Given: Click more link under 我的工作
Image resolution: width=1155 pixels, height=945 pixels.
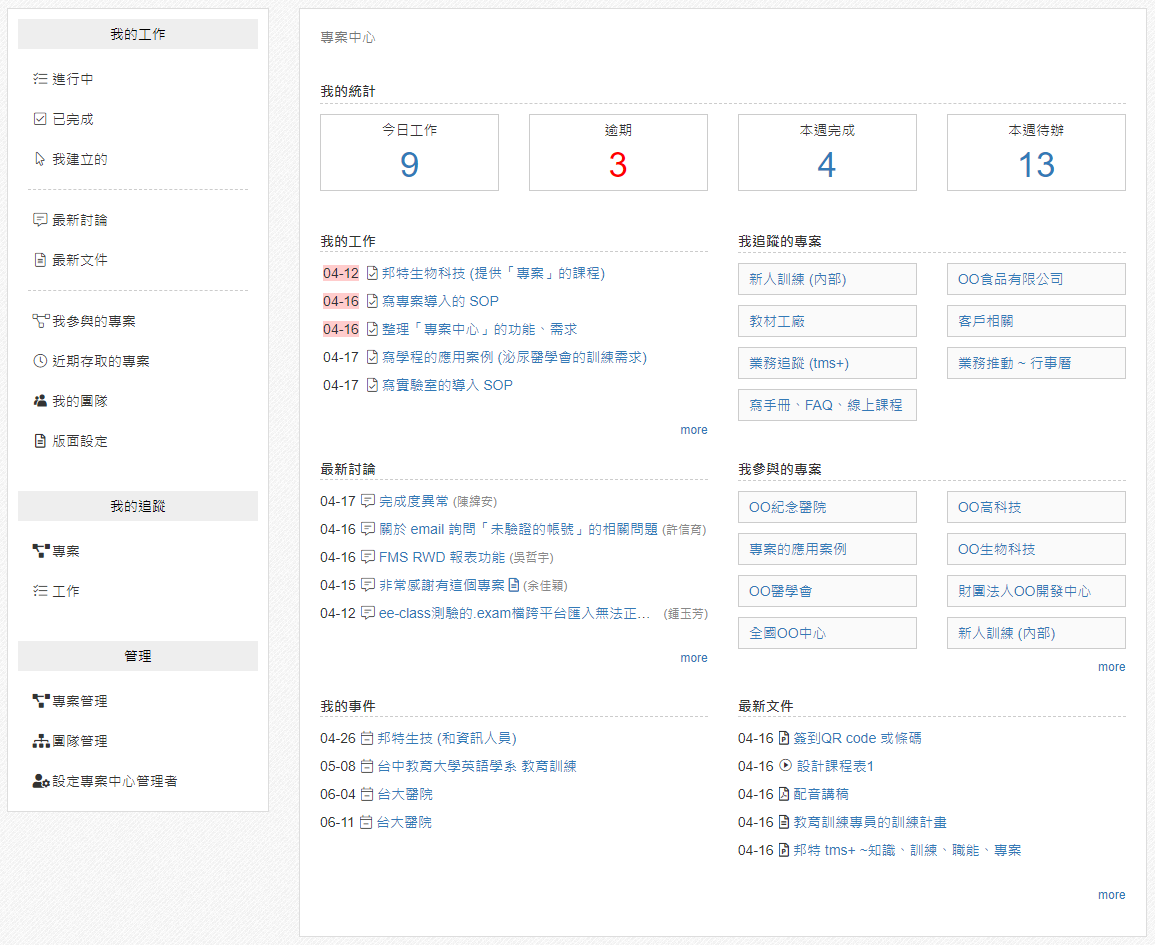Looking at the screenshot, I should click(693, 430).
